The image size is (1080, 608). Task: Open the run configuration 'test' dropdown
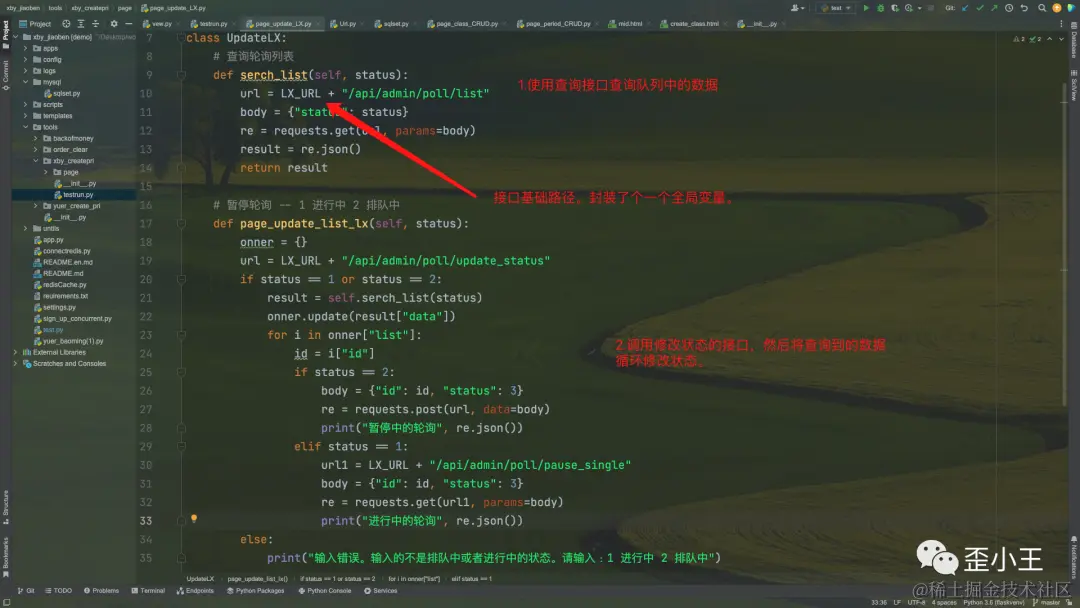click(835, 8)
